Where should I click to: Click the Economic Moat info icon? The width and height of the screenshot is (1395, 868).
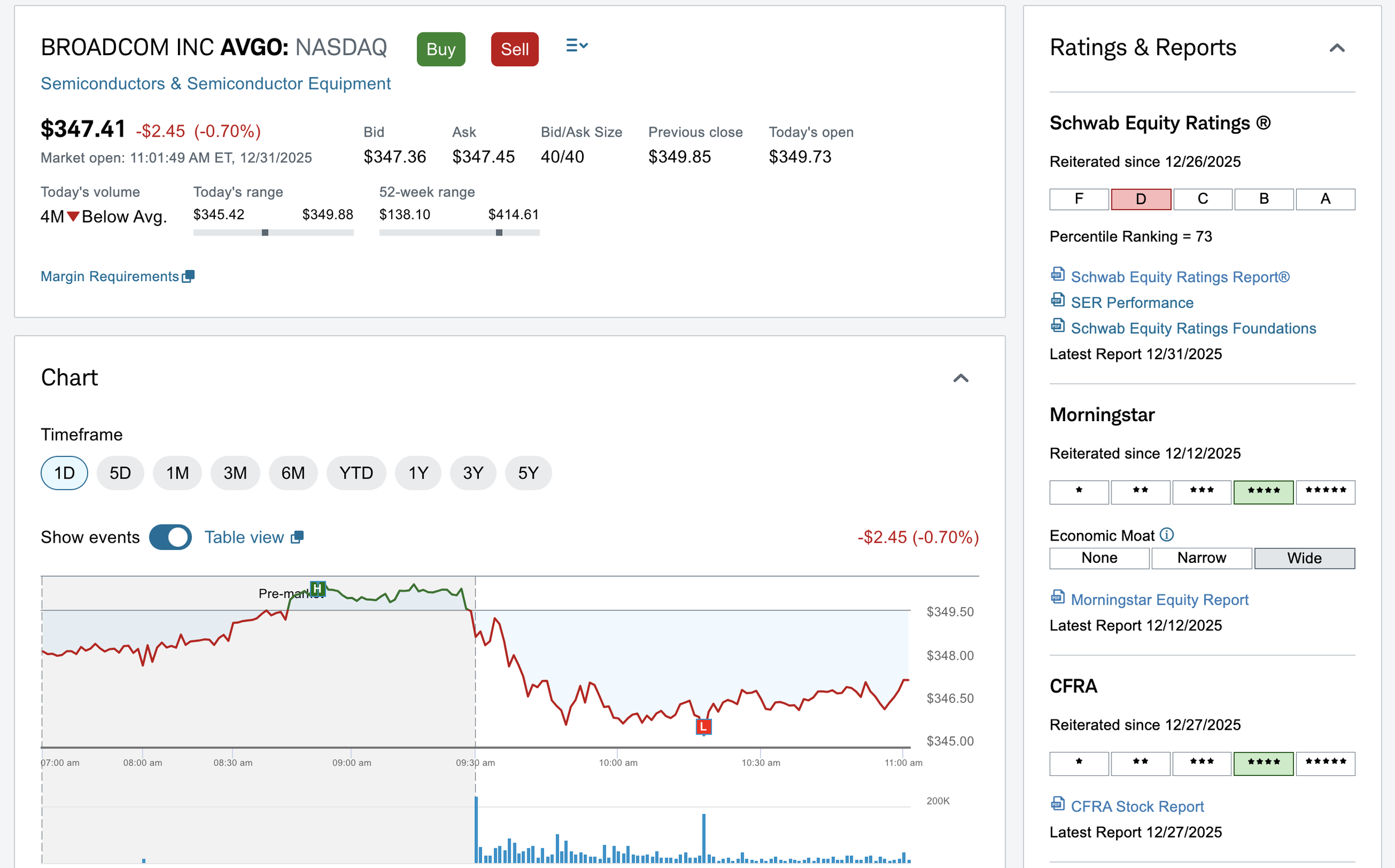(x=1167, y=534)
